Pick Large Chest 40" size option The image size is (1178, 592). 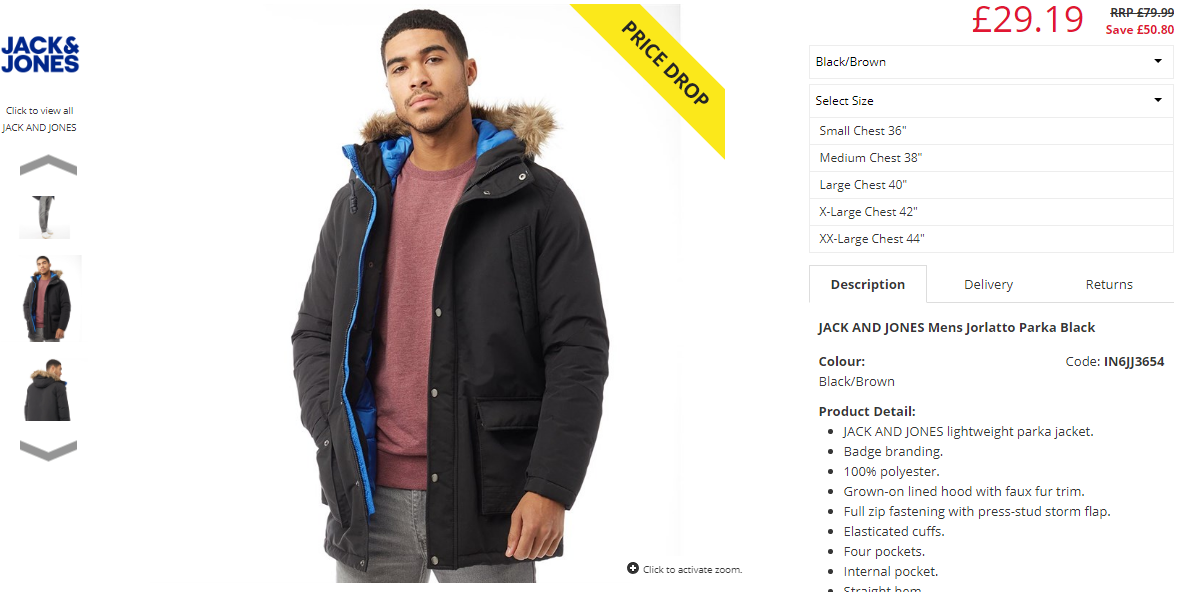[991, 185]
